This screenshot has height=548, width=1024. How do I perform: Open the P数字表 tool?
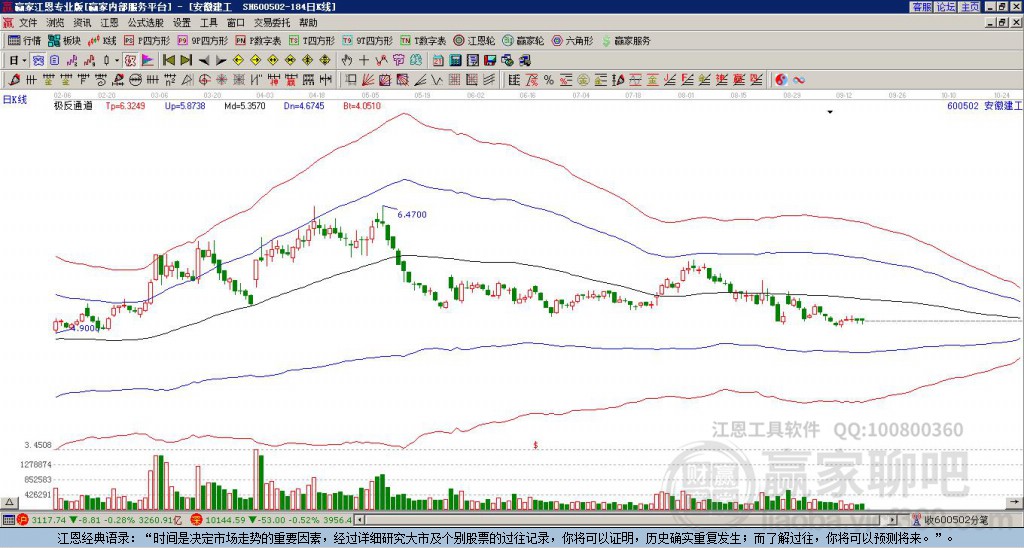pyautogui.click(x=258, y=40)
